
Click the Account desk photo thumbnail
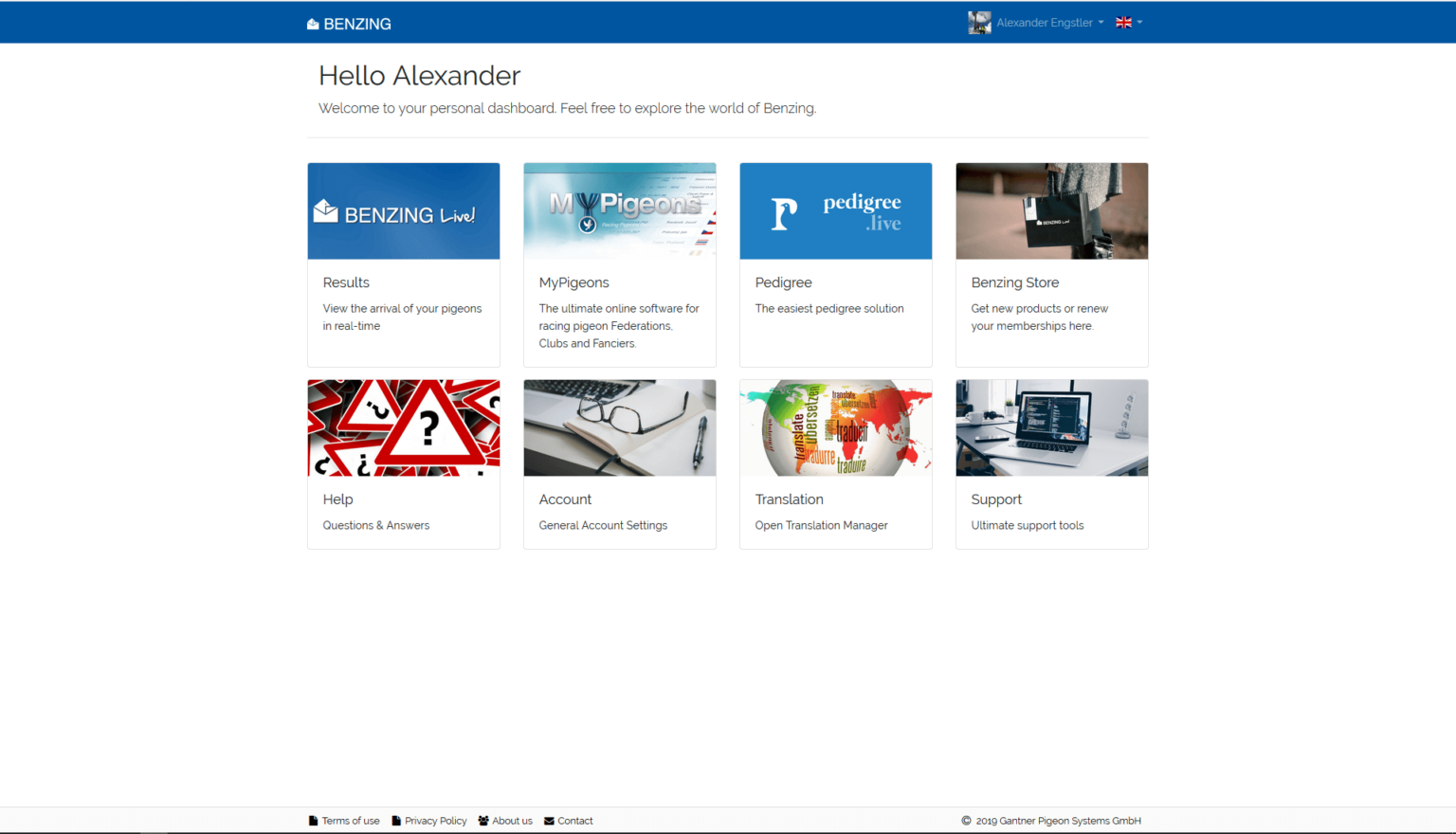[x=619, y=427]
